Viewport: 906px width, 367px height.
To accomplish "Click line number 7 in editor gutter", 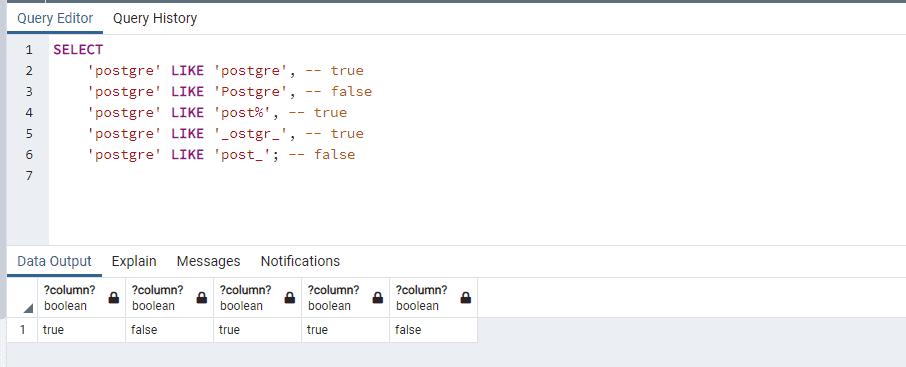I will click(29, 176).
